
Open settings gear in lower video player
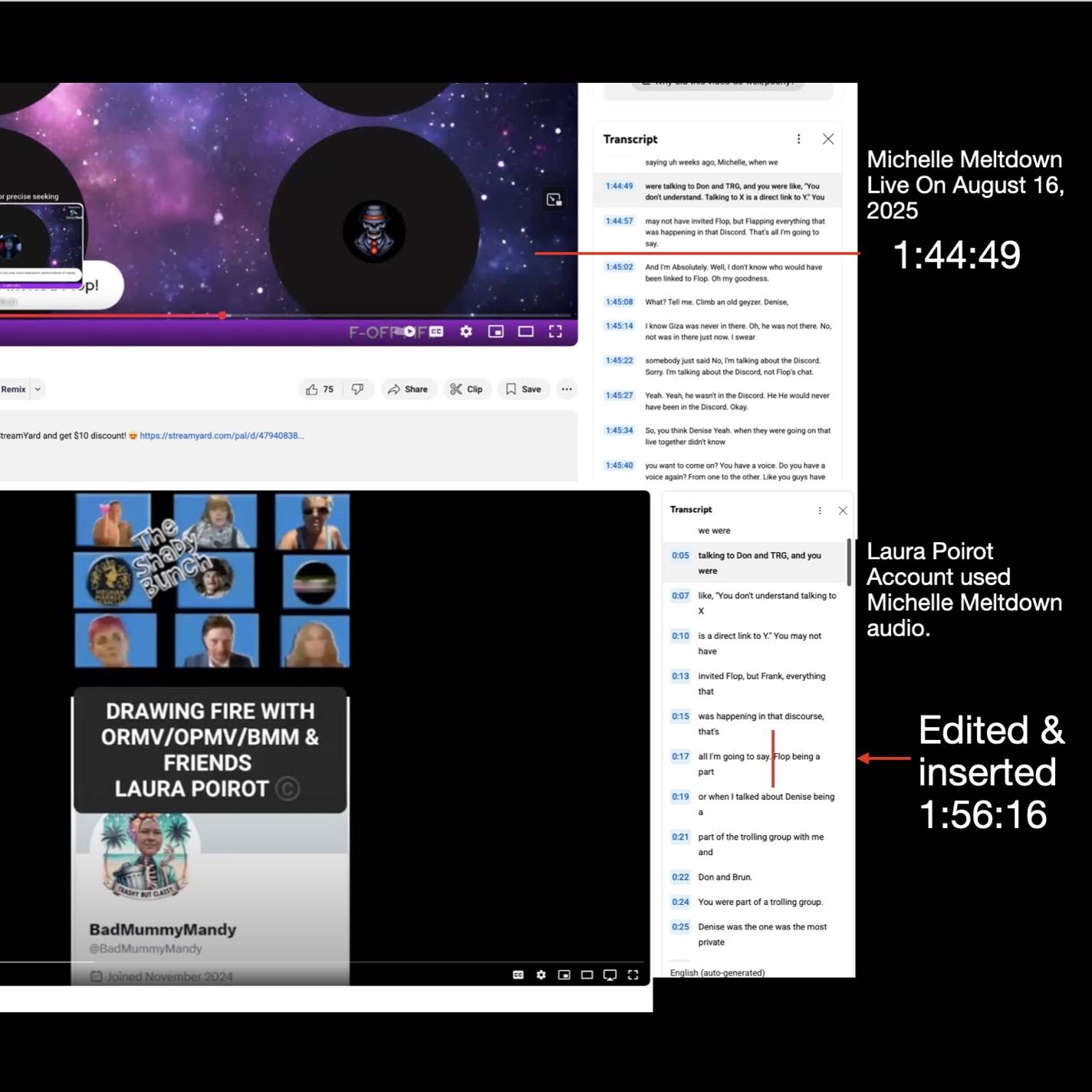pyautogui.click(x=541, y=975)
